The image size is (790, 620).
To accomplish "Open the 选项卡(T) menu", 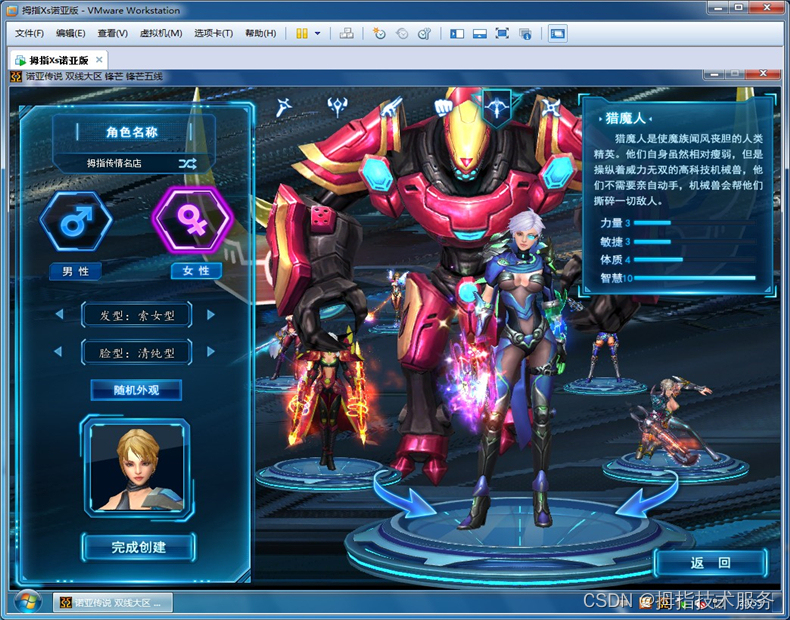I will coord(214,33).
